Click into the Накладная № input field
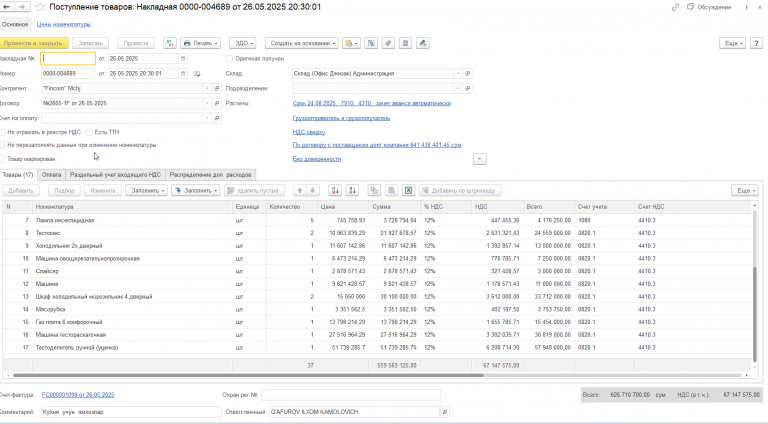 pyautogui.click(x=68, y=58)
